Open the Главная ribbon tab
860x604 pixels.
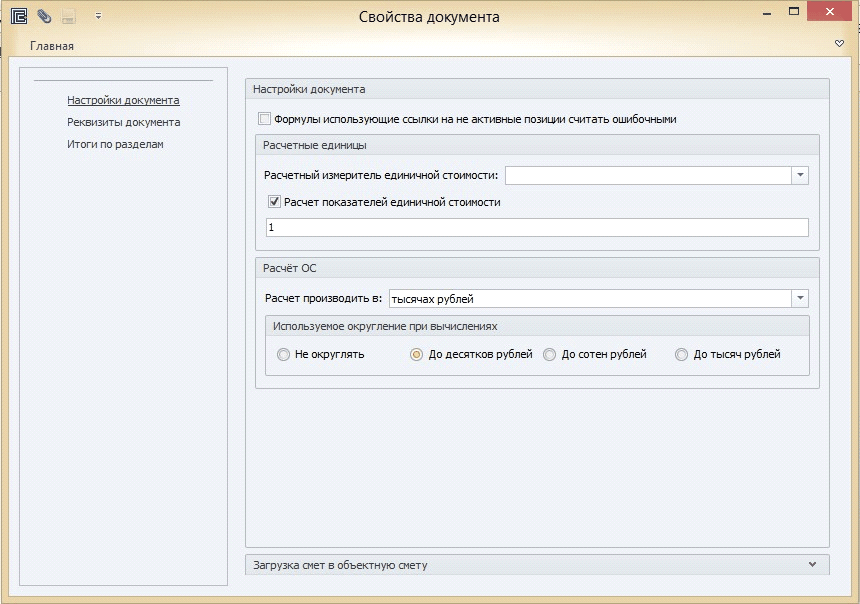coord(52,46)
